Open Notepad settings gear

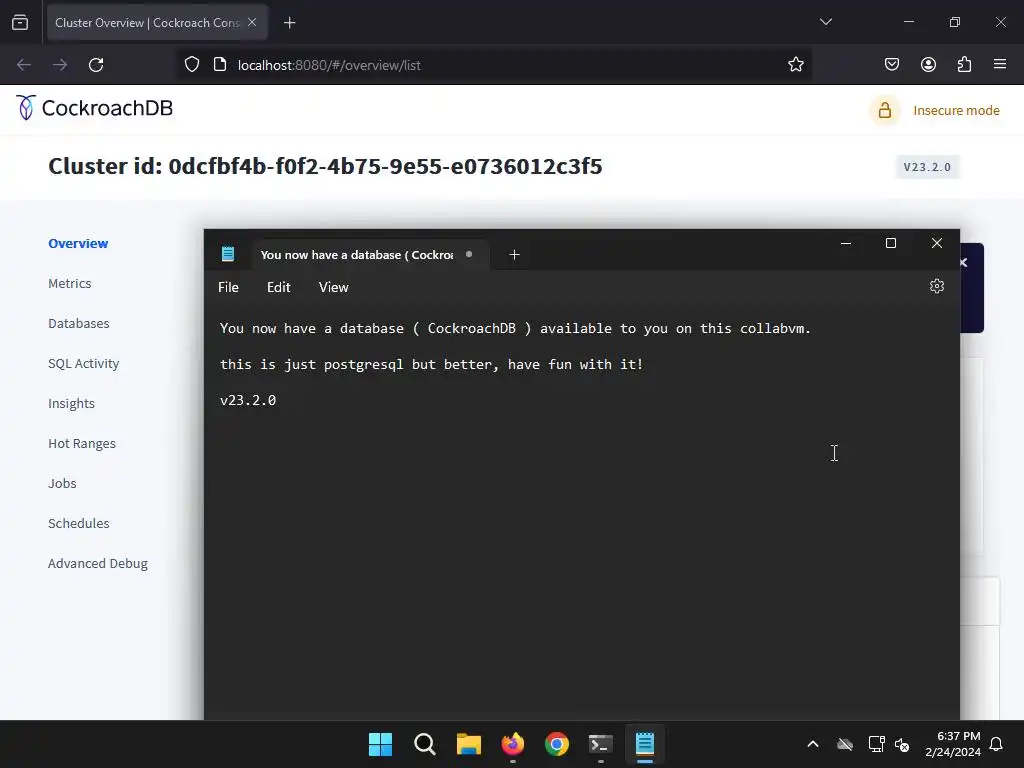click(x=936, y=286)
